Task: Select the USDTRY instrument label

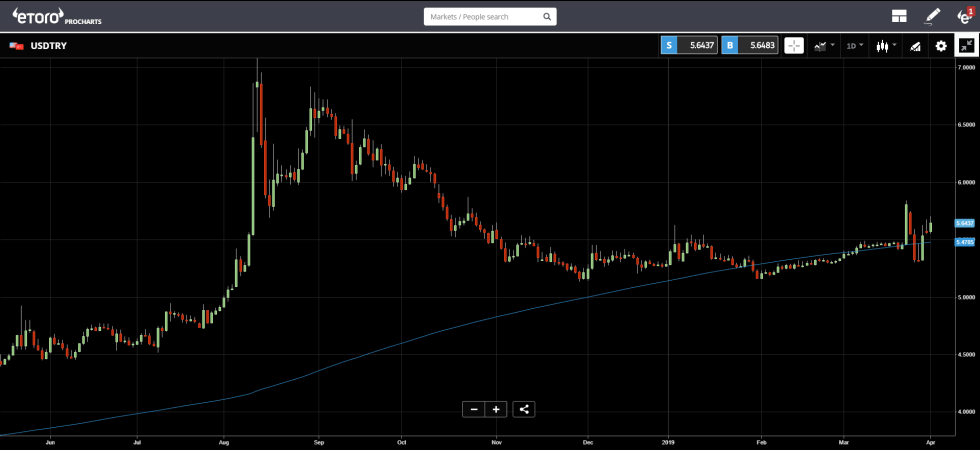Action: [x=47, y=46]
